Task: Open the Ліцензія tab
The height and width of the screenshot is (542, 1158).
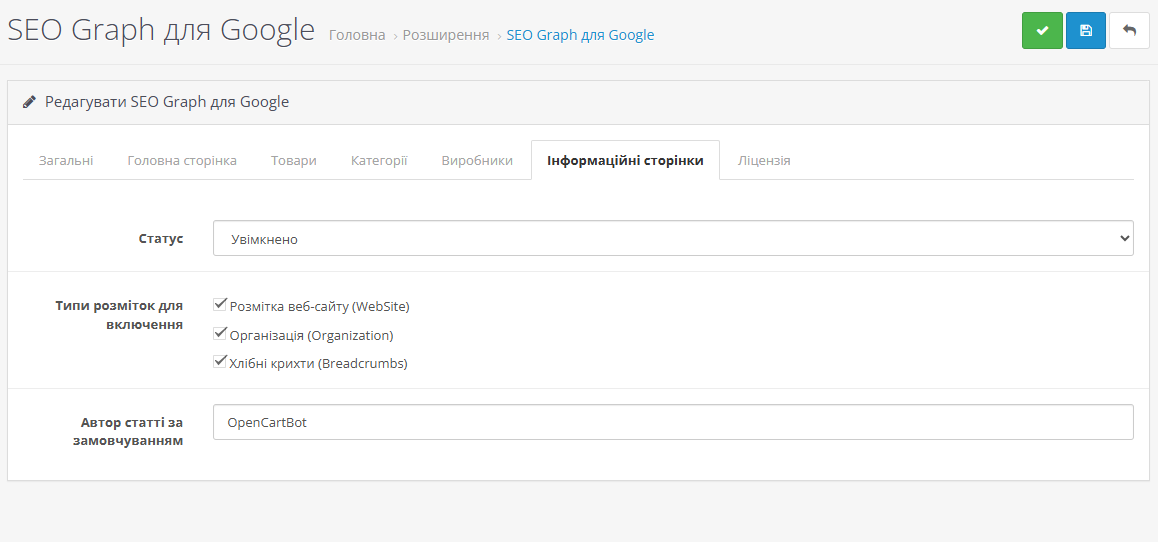Action: tap(764, 161)
